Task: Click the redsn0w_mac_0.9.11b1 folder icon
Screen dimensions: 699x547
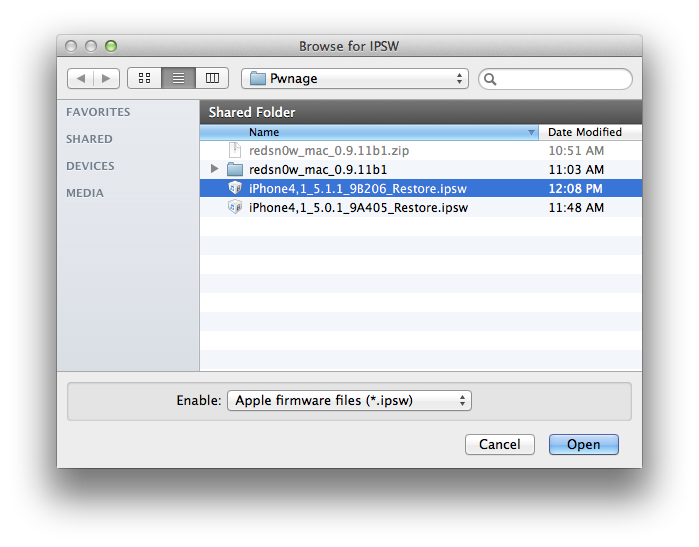Action: point(235,169)
